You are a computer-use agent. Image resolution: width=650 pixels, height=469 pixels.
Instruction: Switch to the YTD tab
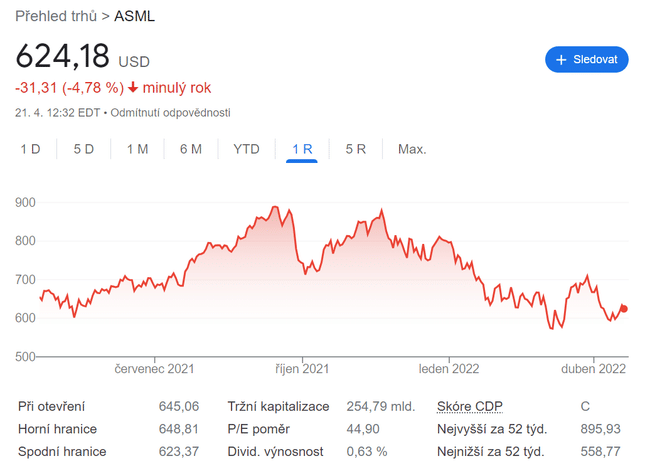point(246,149)
